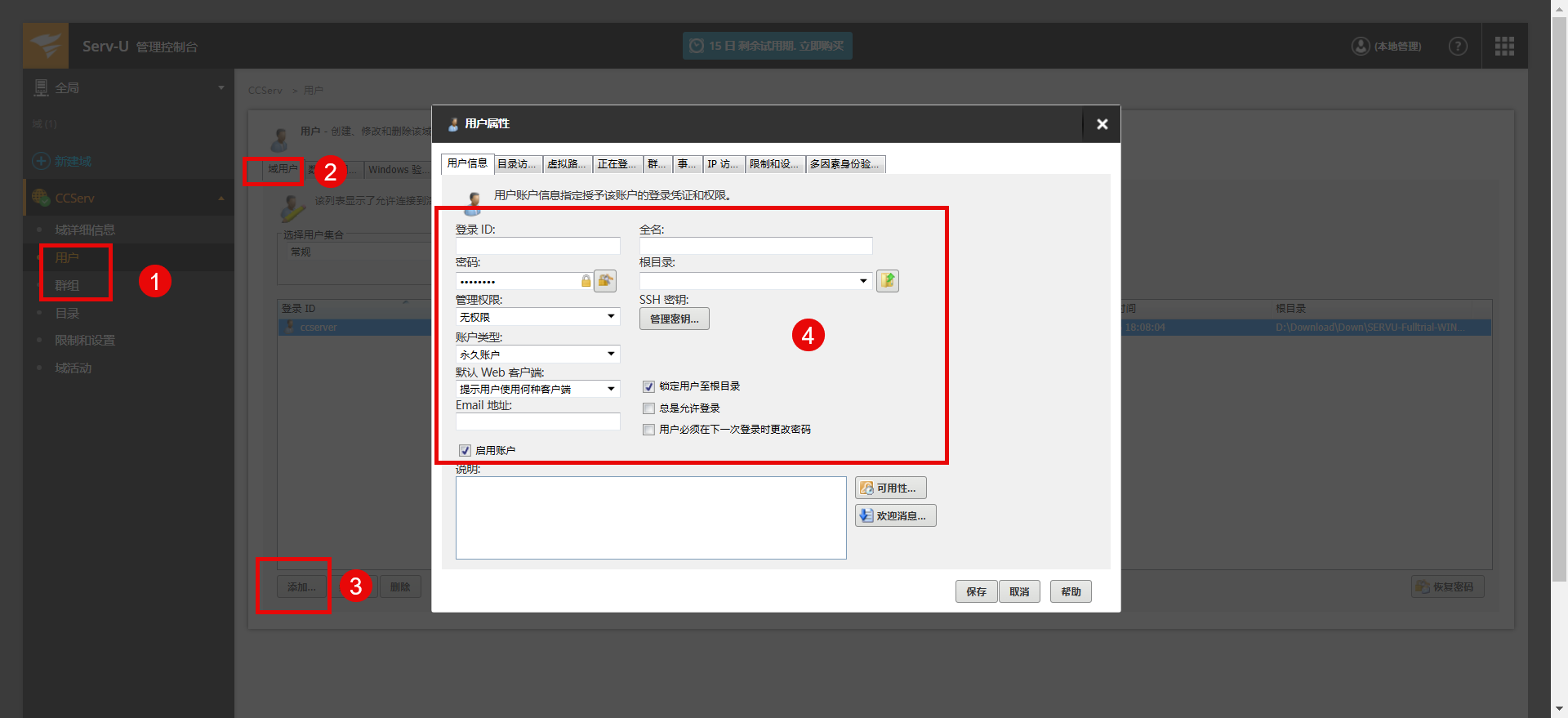Open 群组 in the sidebar

(67, 286)
